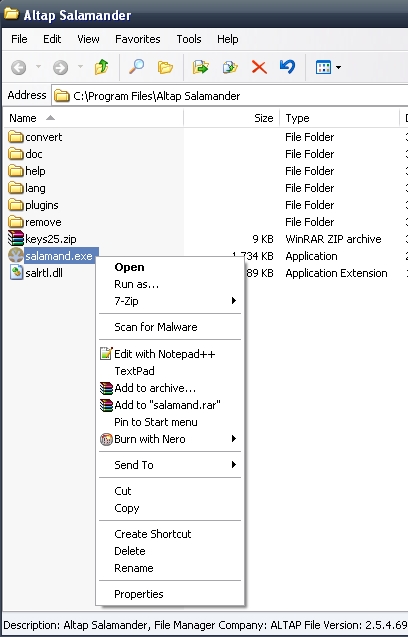Choose Rename from context menu
Screen dimensions: 408x637
pyautogui.click(x=170, y=568)
